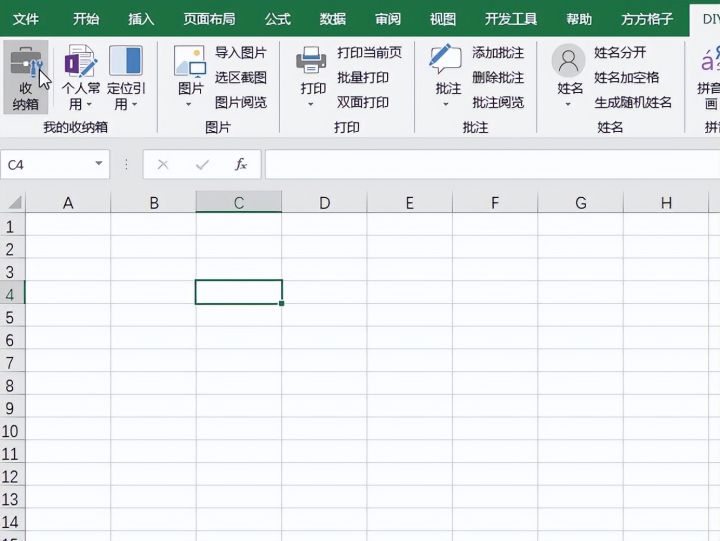
Task: Click the 批注 comment icon
Action: pyautogui.click(x=445, y=60)
